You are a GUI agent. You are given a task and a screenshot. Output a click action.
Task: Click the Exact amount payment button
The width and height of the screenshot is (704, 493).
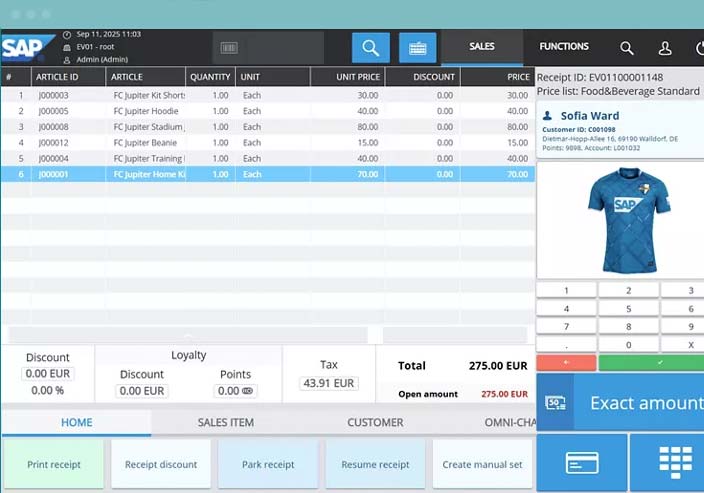(x=620, y=403)
